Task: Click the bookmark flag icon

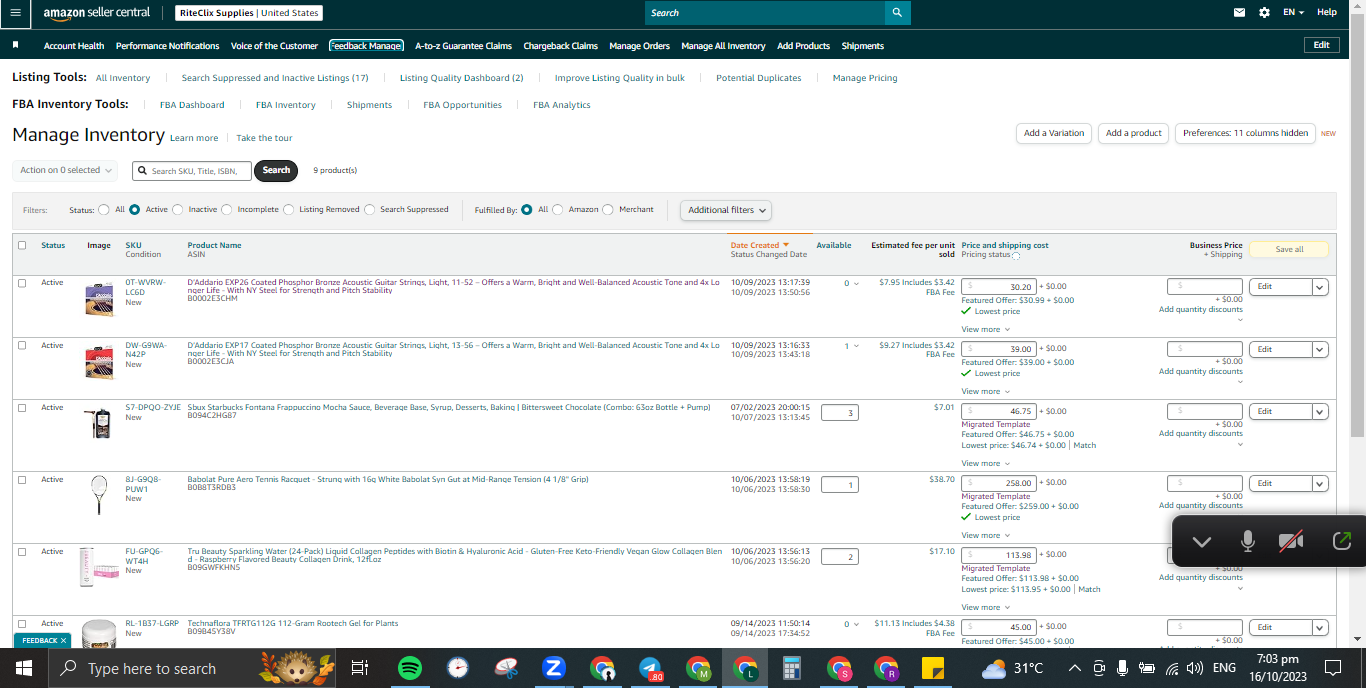Action: click(15, 45)
